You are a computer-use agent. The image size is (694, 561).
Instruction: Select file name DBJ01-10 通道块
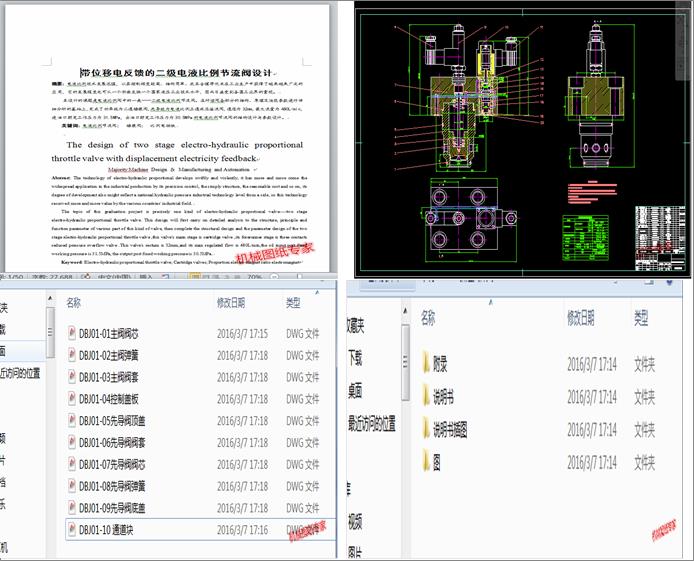[x=106, y=530]
